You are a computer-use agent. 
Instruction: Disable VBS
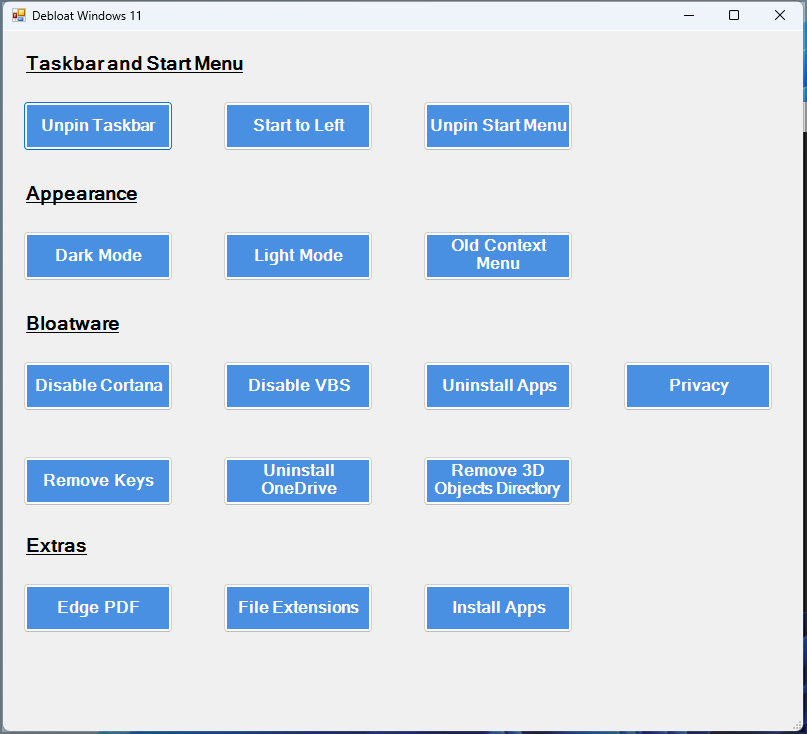pyautogui.click(x=297, y=386)
